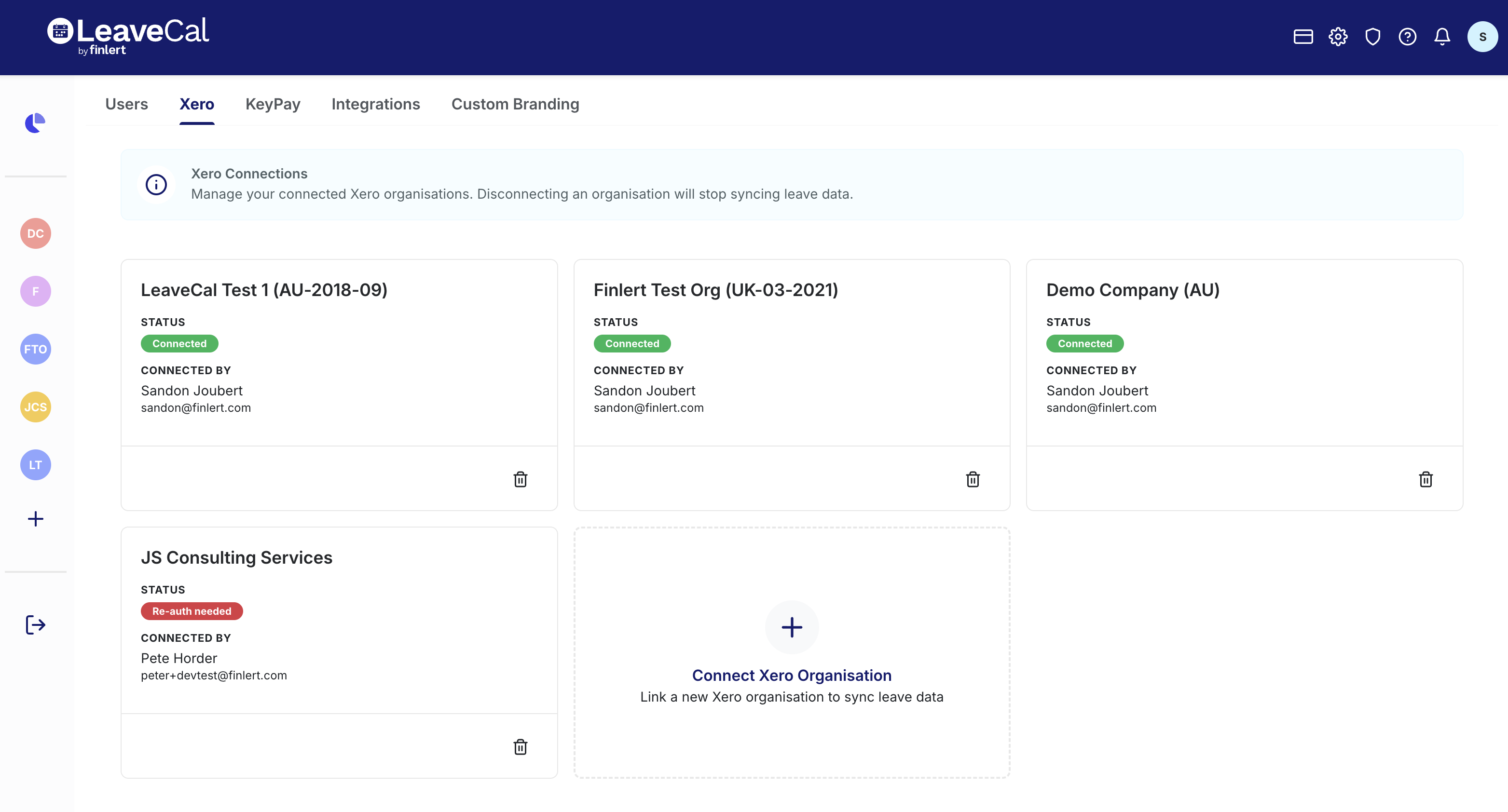Open the KeyPay tab
The height and width of the screenshot is (812, 1508).
click(273, 104)
